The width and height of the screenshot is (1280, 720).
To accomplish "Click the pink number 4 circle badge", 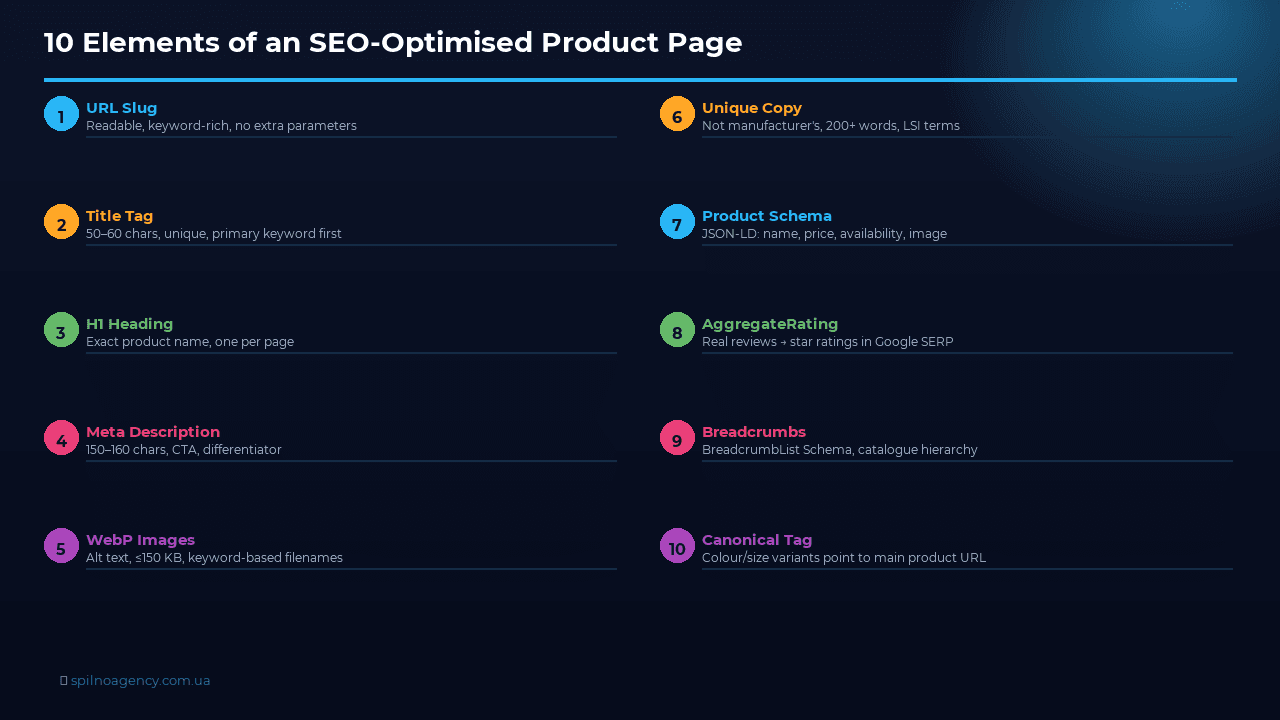I will pos(61,438).
